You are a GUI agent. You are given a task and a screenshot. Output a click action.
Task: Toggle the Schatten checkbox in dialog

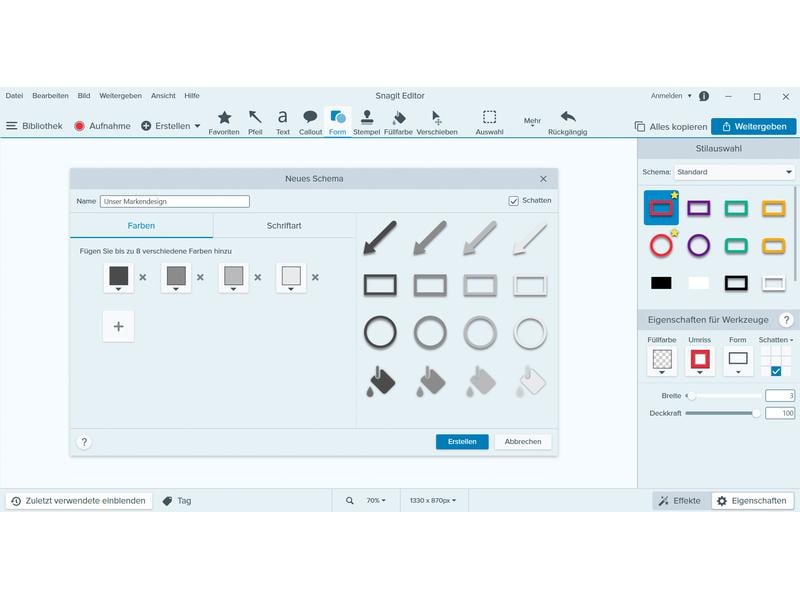(513, 201)
